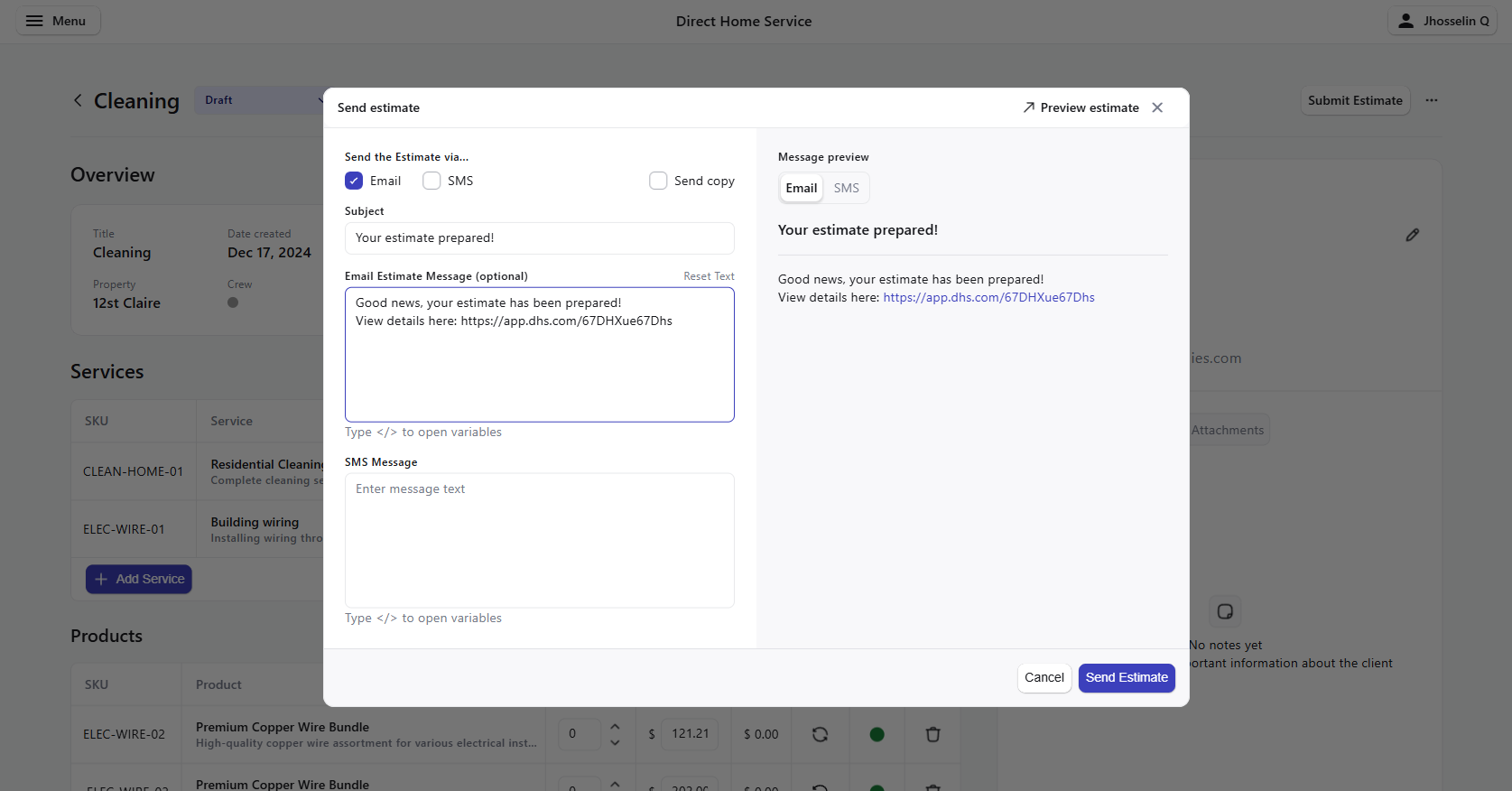Screen dimensions: 1512x791
Task: Select the Email message preview tab
Action: pos(801,188)
